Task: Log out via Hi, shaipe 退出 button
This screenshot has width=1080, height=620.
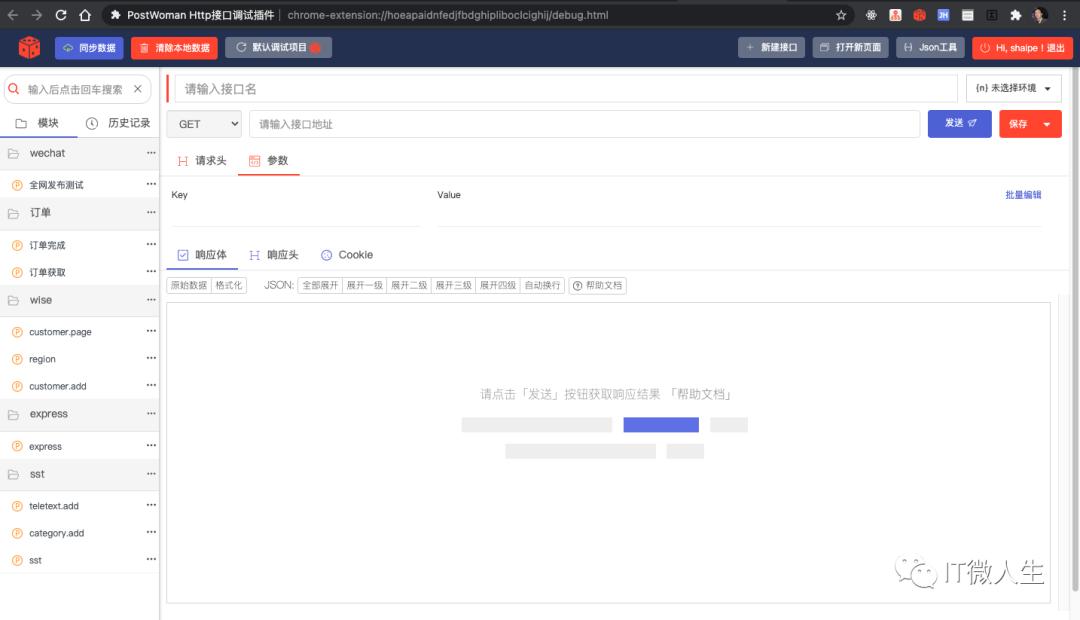Action: point(1022,48)
